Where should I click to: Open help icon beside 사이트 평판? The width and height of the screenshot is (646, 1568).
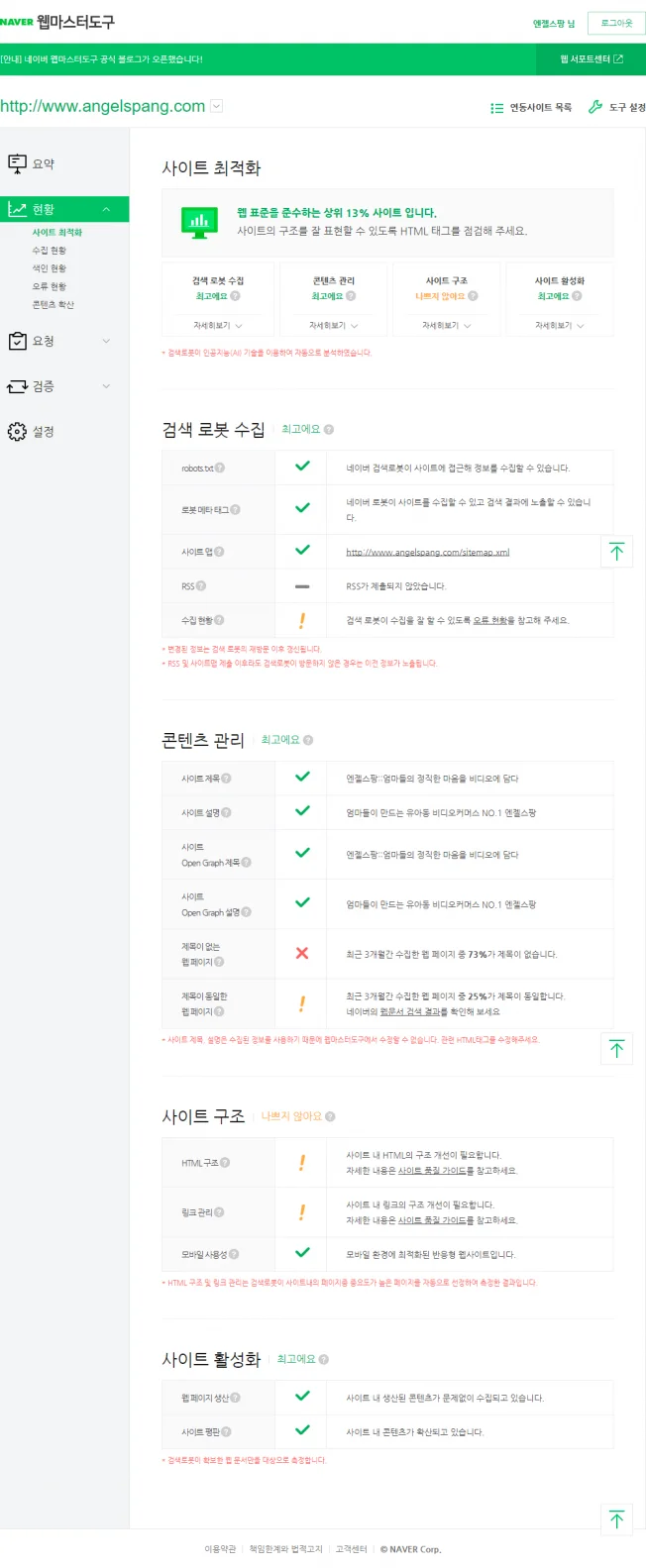coord(228,1430)
